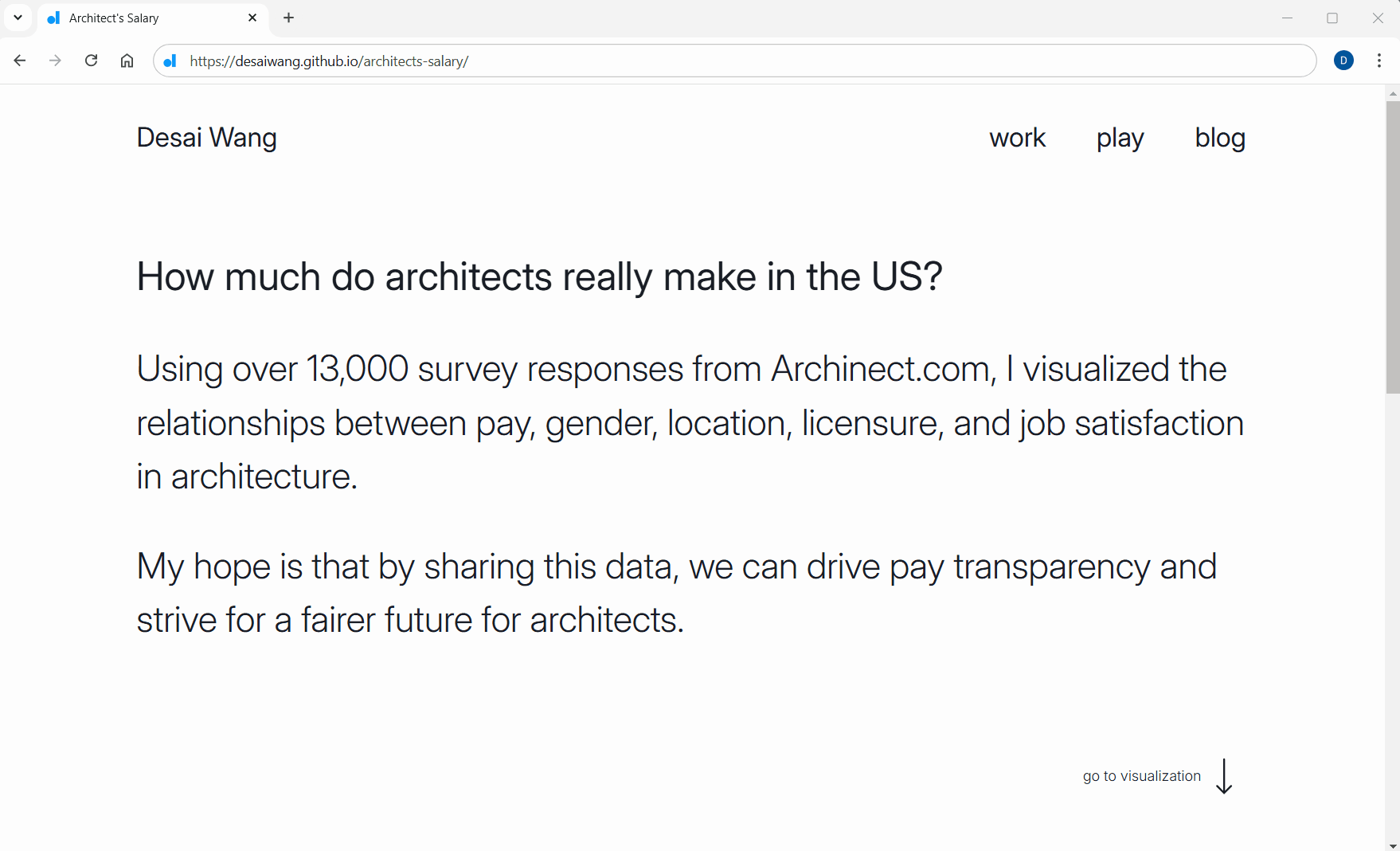Viewport: 1400px width, 851px height.
Task: Click the Desai Wang site title
Action: 206,138
